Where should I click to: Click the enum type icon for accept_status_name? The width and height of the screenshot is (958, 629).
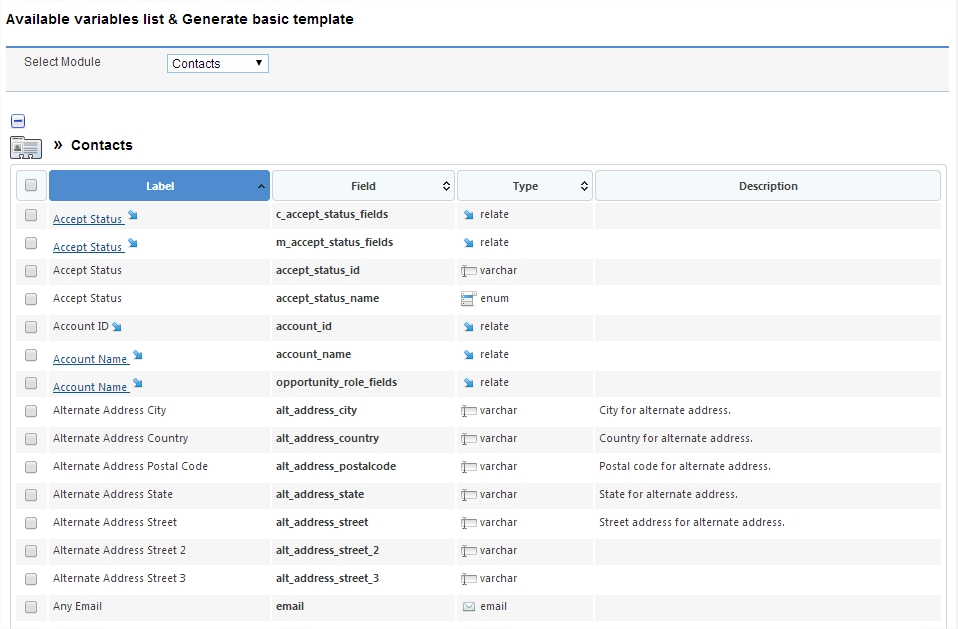(x=468, y=299)
